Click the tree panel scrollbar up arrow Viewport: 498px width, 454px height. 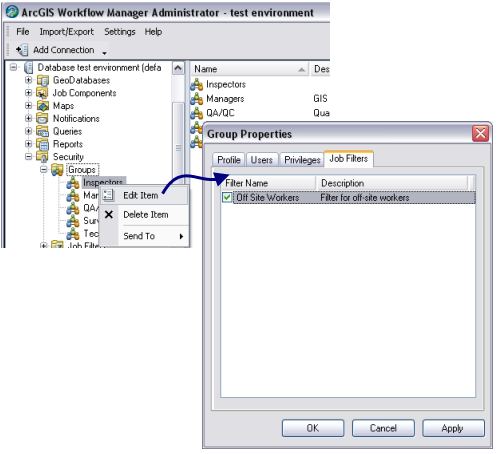178,68
